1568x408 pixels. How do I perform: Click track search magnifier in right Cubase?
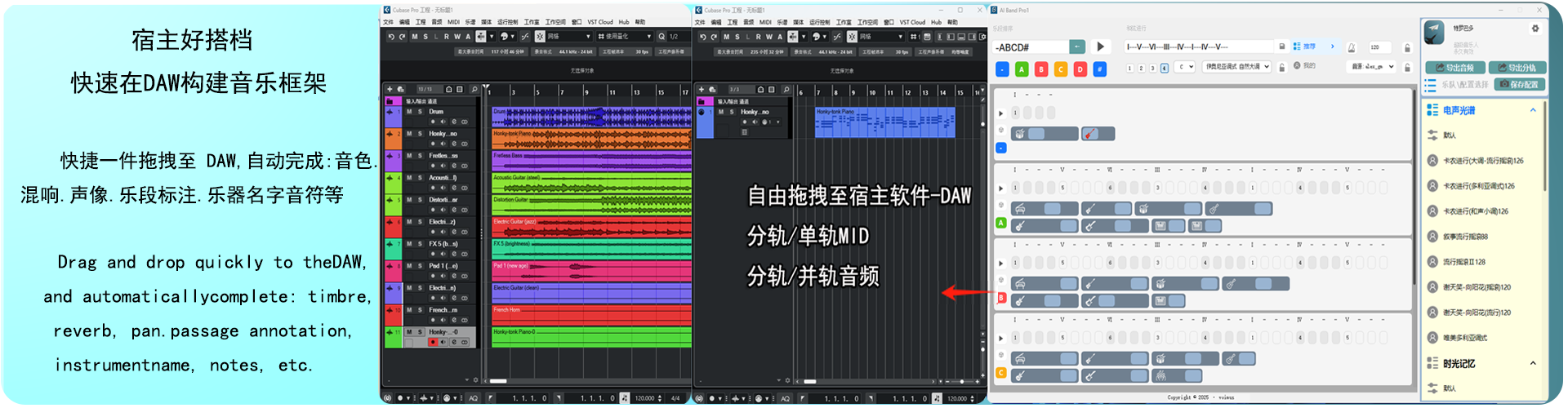tap(786, 89)
